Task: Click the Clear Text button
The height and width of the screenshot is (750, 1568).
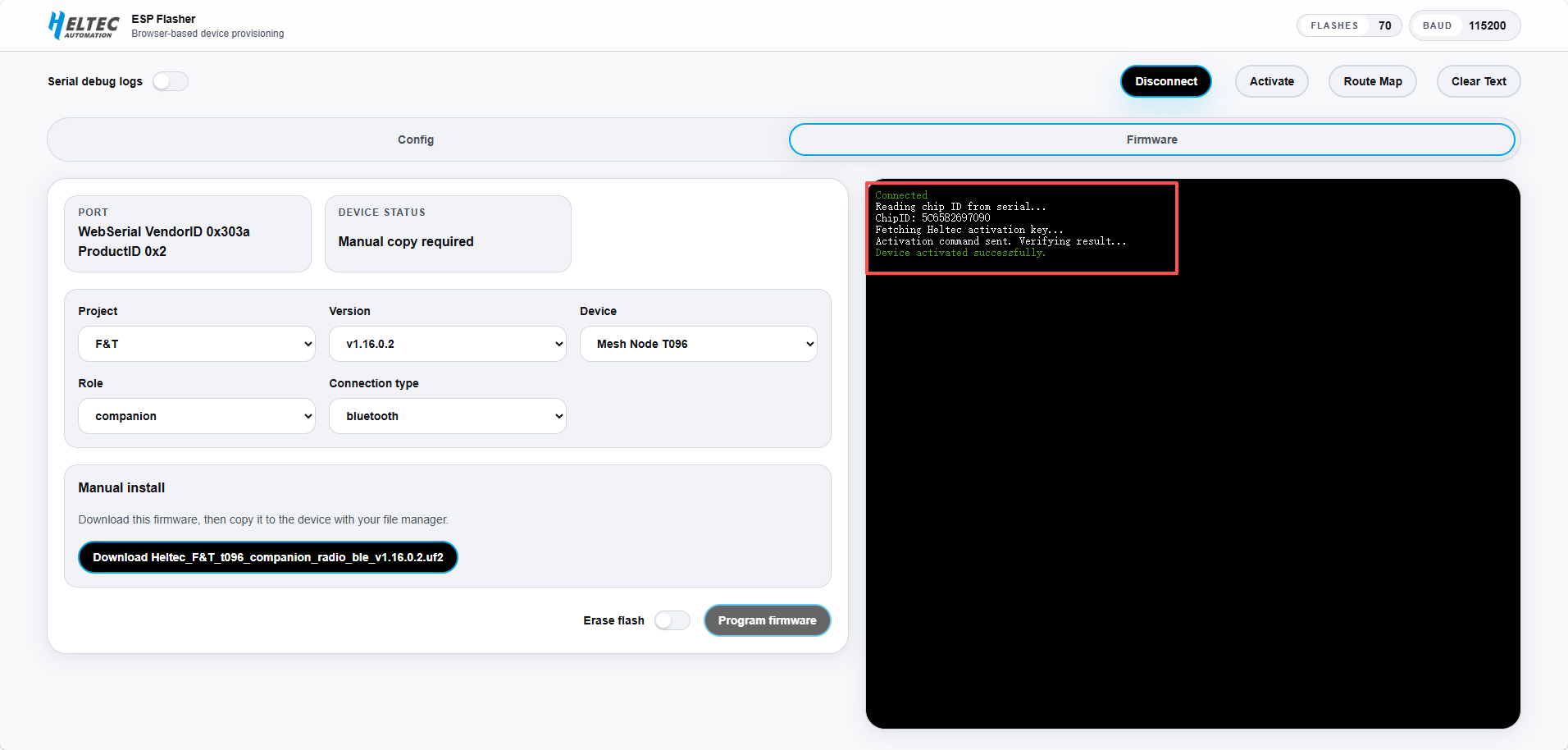Action: pos(1479,81)
